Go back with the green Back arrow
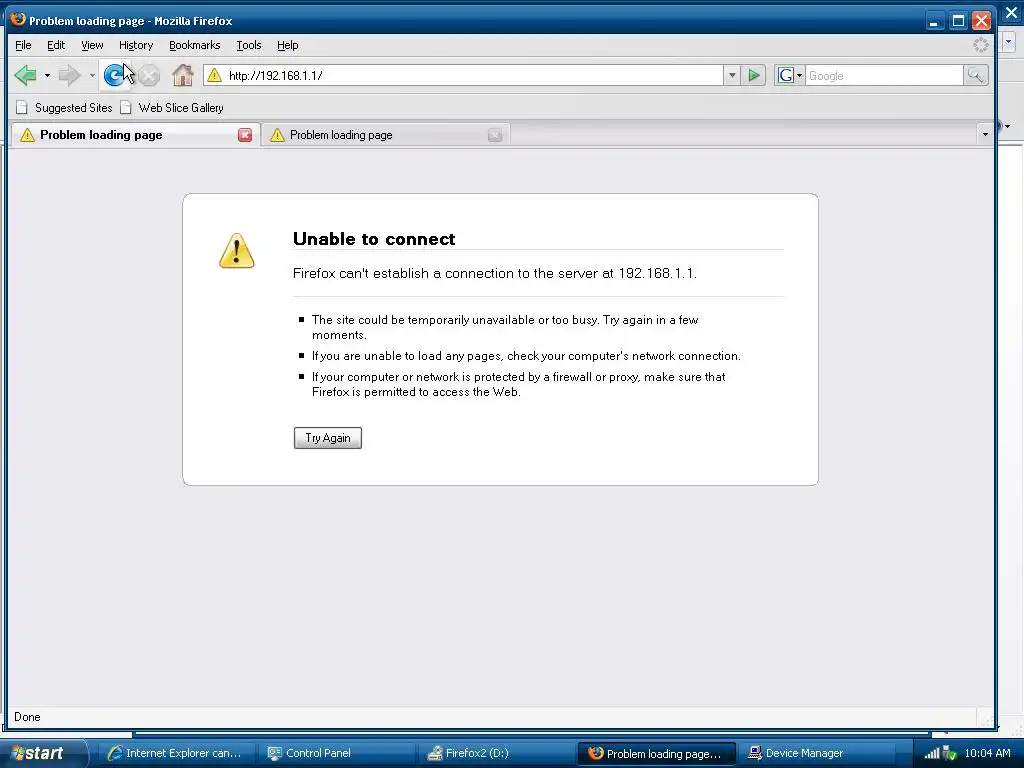 coord(25,75)
